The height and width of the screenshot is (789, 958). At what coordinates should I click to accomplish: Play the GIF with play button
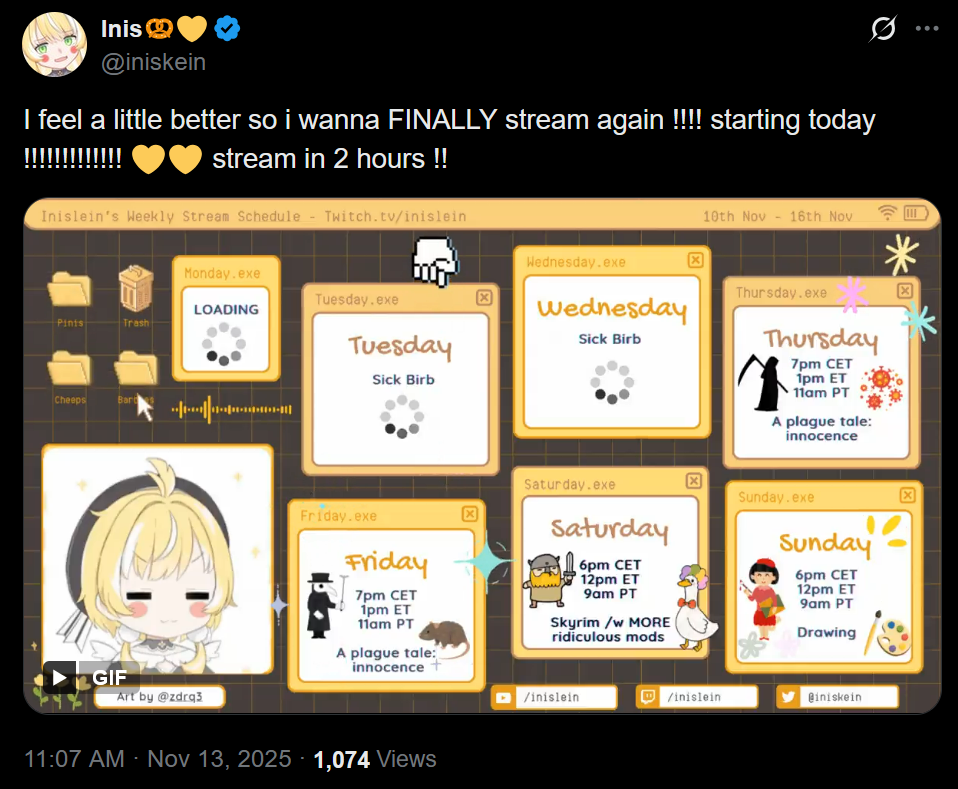pyautogui.click(x=60, y=677)
